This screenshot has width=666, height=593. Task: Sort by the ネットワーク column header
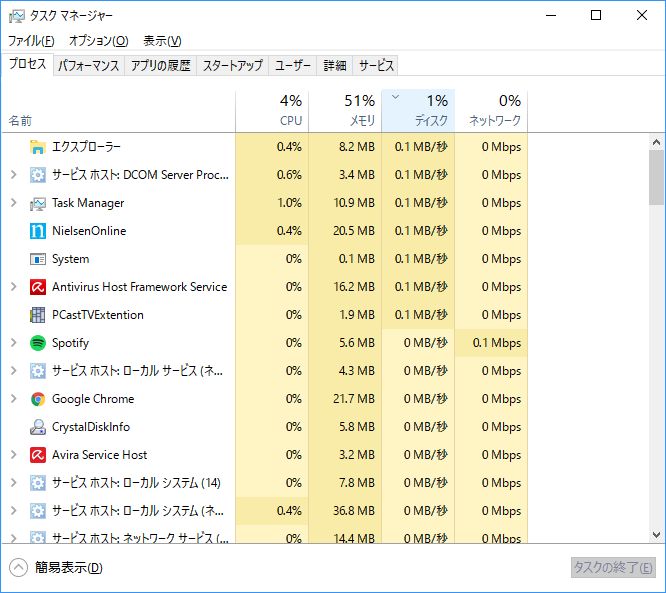(x=491, y=111)
